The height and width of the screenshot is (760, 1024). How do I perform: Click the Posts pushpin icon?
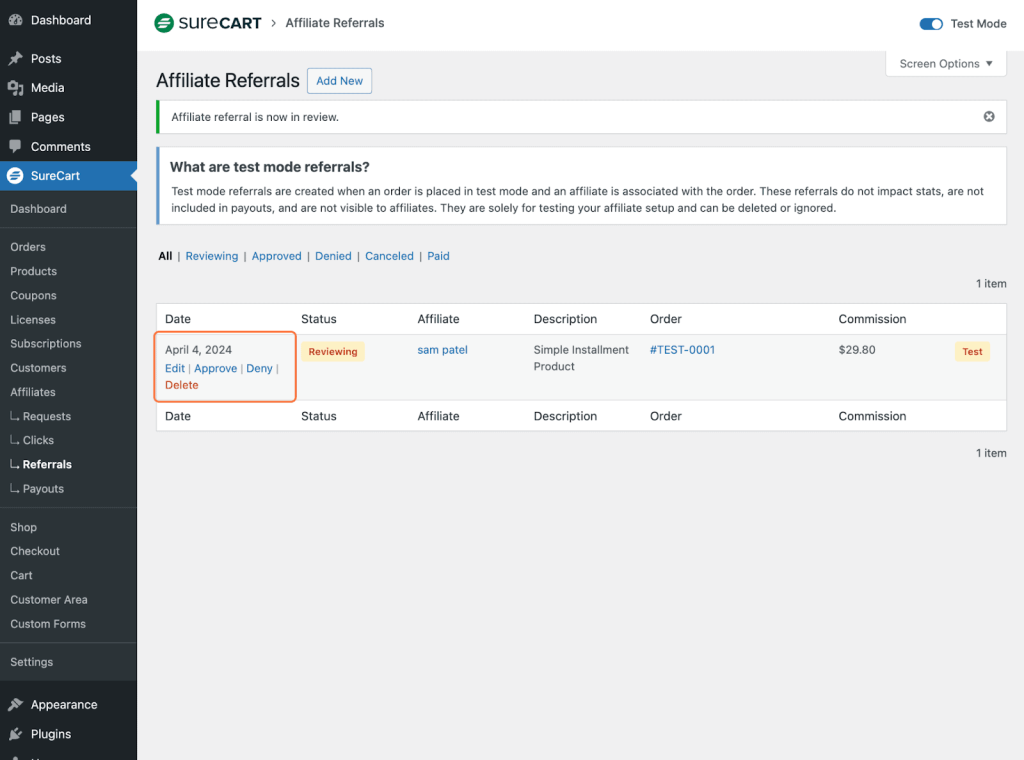(15, 59)
